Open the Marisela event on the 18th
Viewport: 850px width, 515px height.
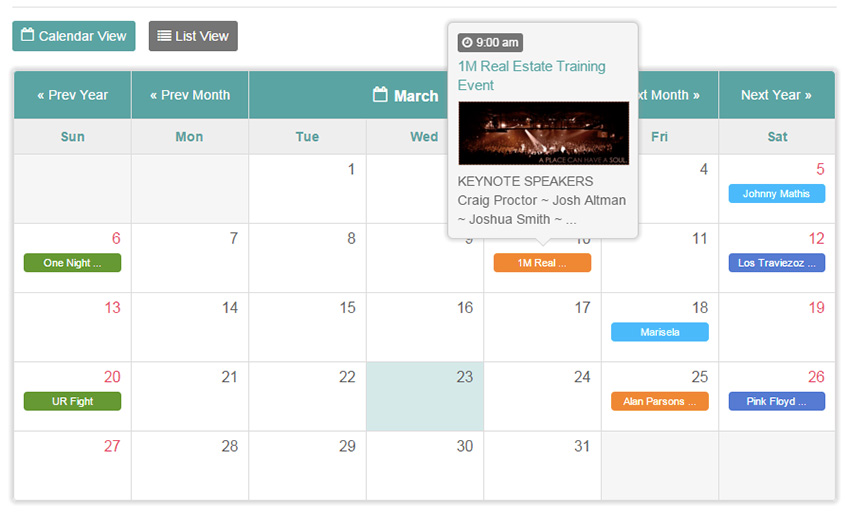coord(659,332)
